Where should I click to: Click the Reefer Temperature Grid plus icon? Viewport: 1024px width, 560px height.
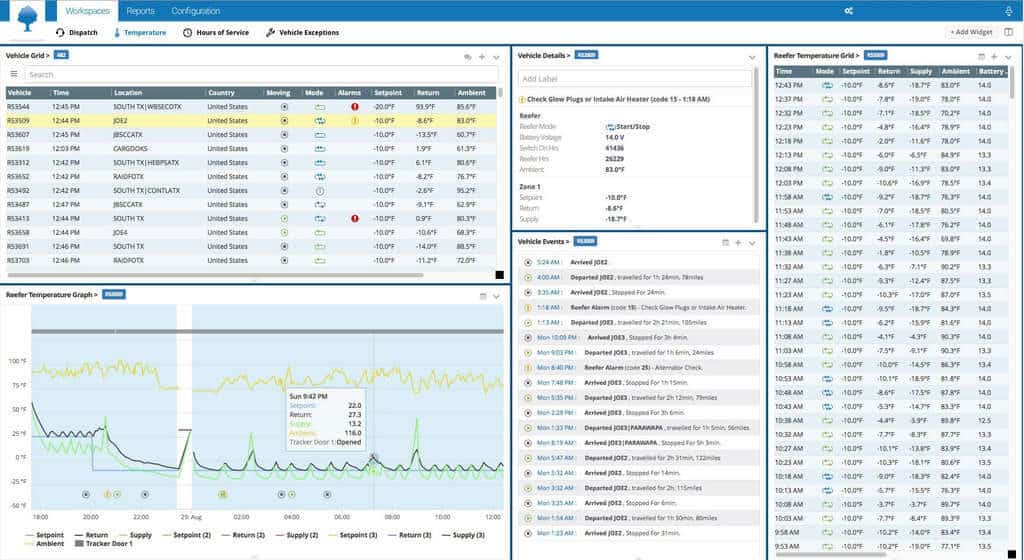tap(994, 57)
